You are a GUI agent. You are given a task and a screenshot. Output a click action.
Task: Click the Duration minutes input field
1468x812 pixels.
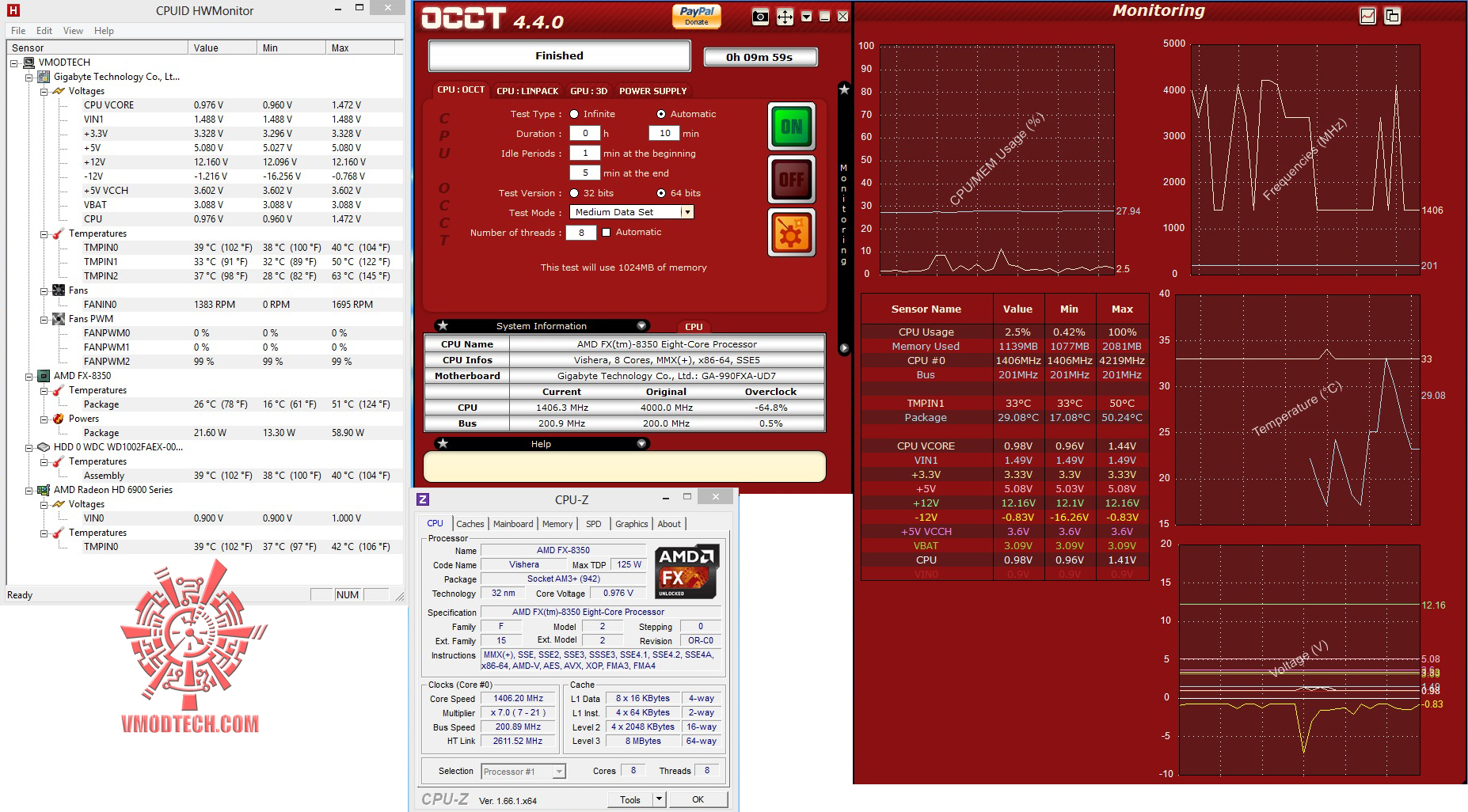(664, 134)
